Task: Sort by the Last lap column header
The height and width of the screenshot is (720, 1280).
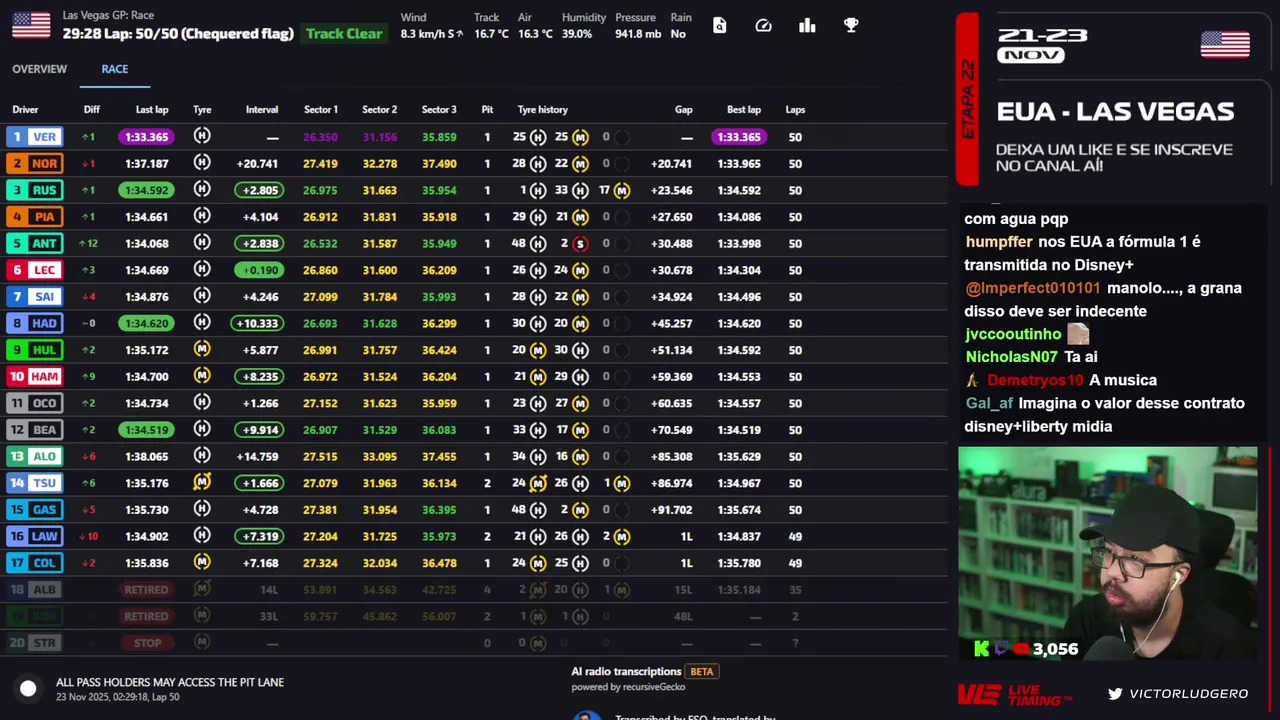Action: 152,110
